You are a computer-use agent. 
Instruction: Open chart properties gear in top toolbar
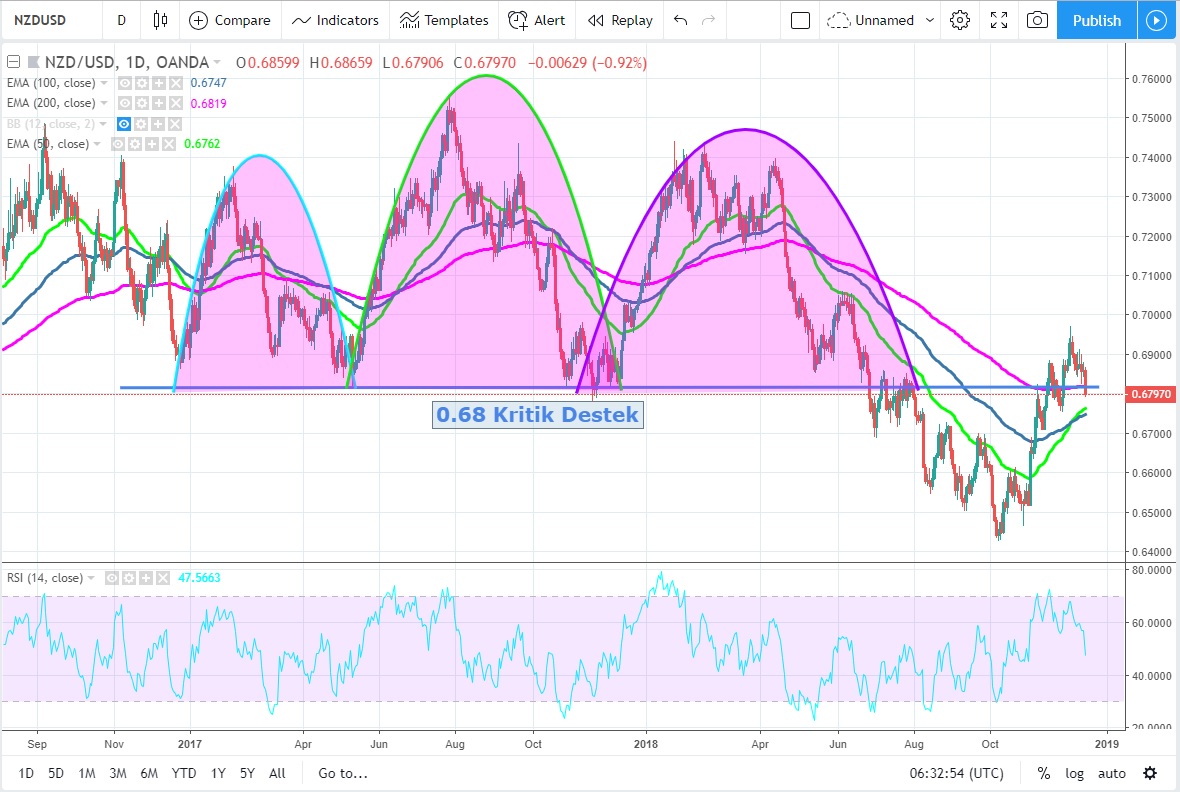coord(960,20)
